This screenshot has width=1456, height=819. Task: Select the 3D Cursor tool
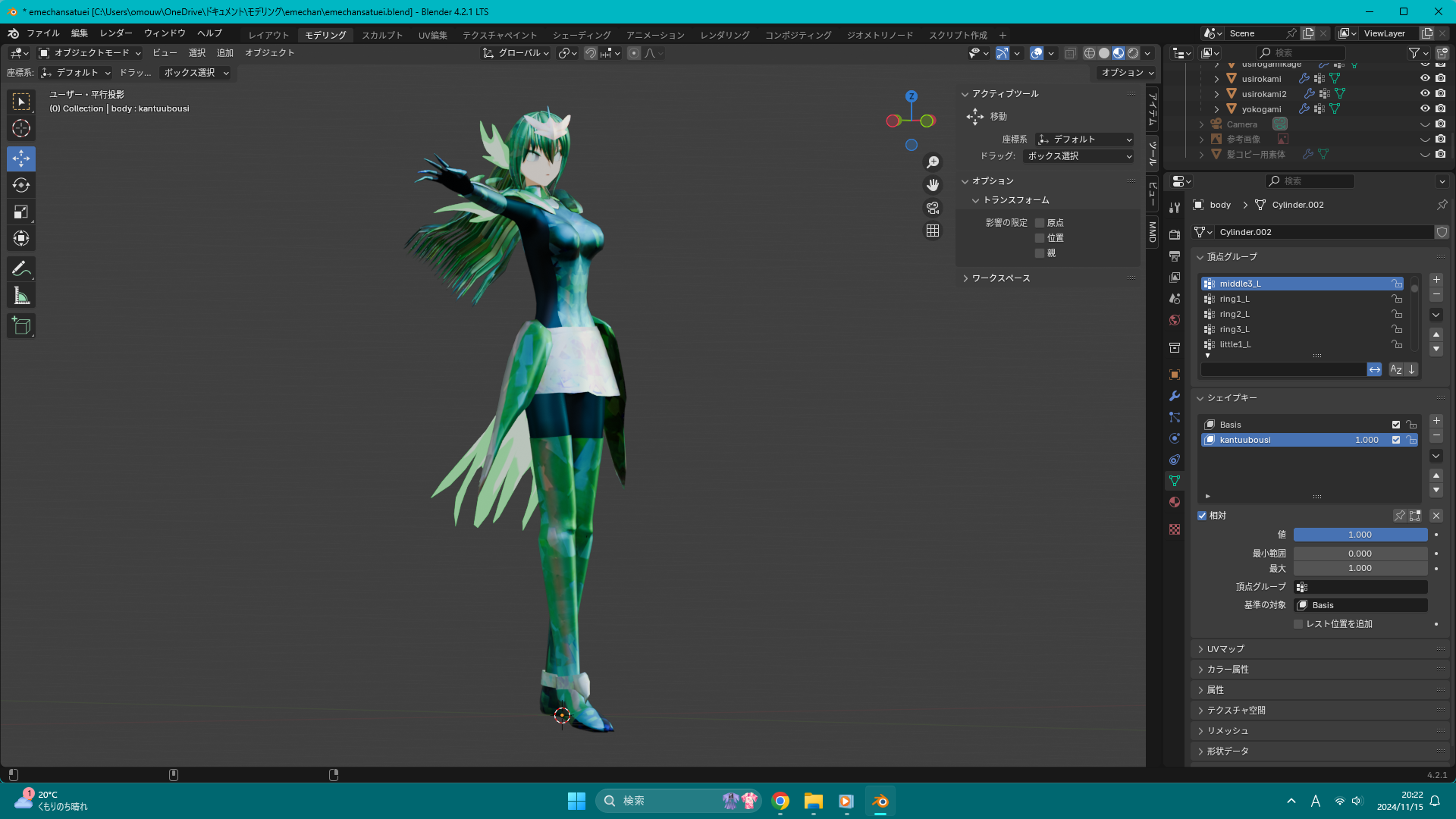[21, 128]
